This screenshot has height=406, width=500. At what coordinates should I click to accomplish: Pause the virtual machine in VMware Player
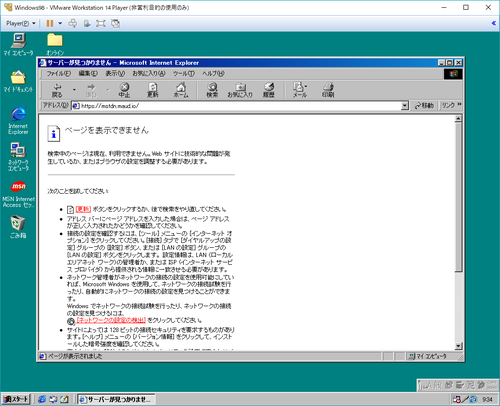50,23
